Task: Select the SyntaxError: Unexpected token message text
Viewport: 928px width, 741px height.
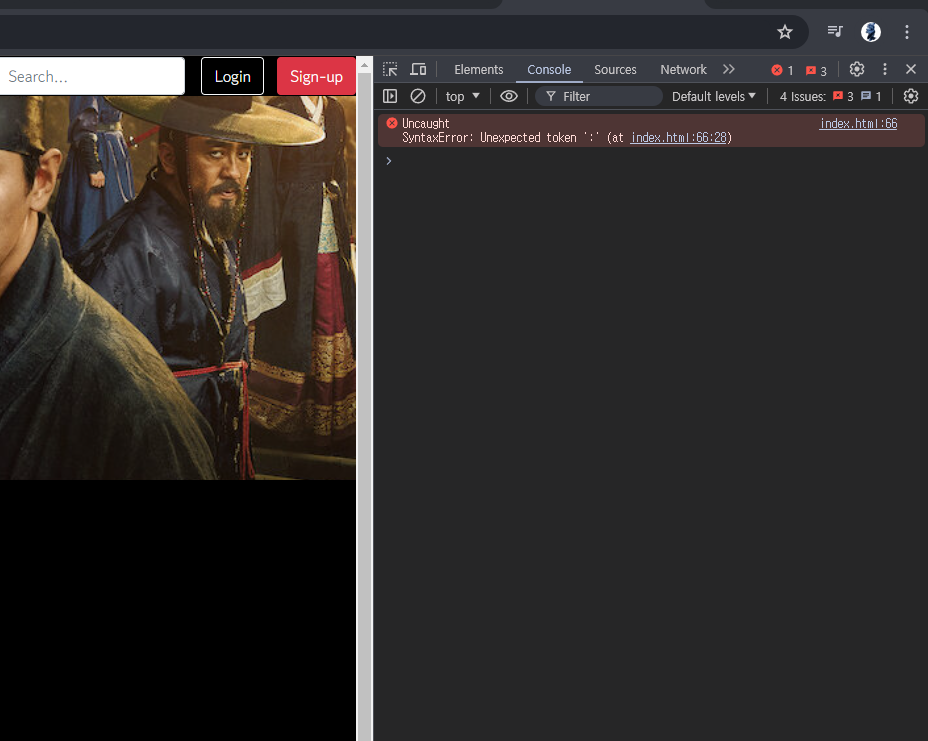Action: [x=501, y=137]
